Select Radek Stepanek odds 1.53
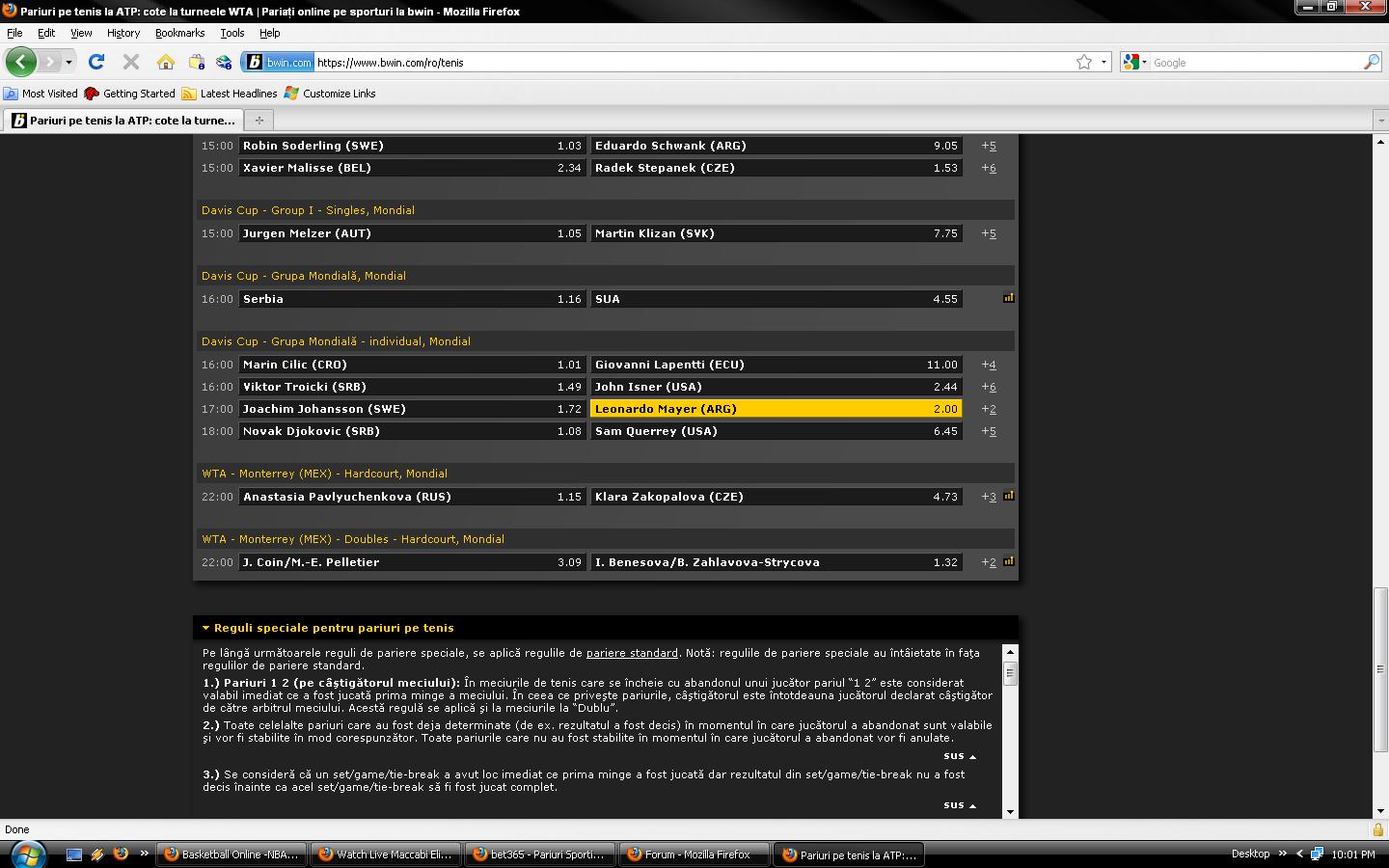 776,168
